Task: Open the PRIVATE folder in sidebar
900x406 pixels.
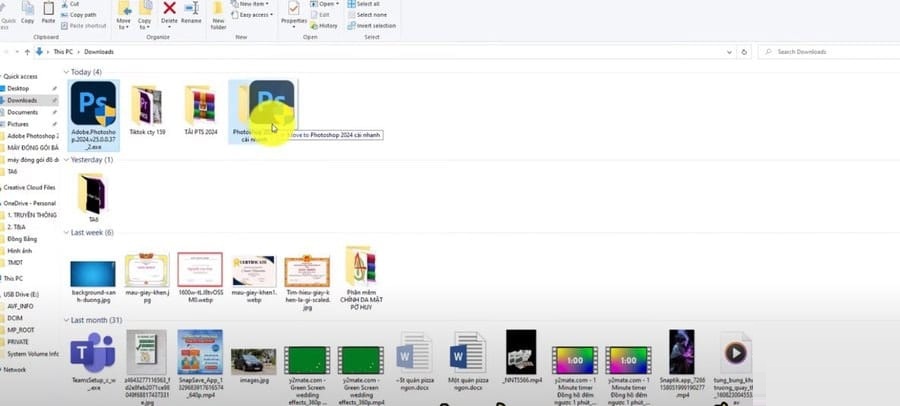Action: 18,342
